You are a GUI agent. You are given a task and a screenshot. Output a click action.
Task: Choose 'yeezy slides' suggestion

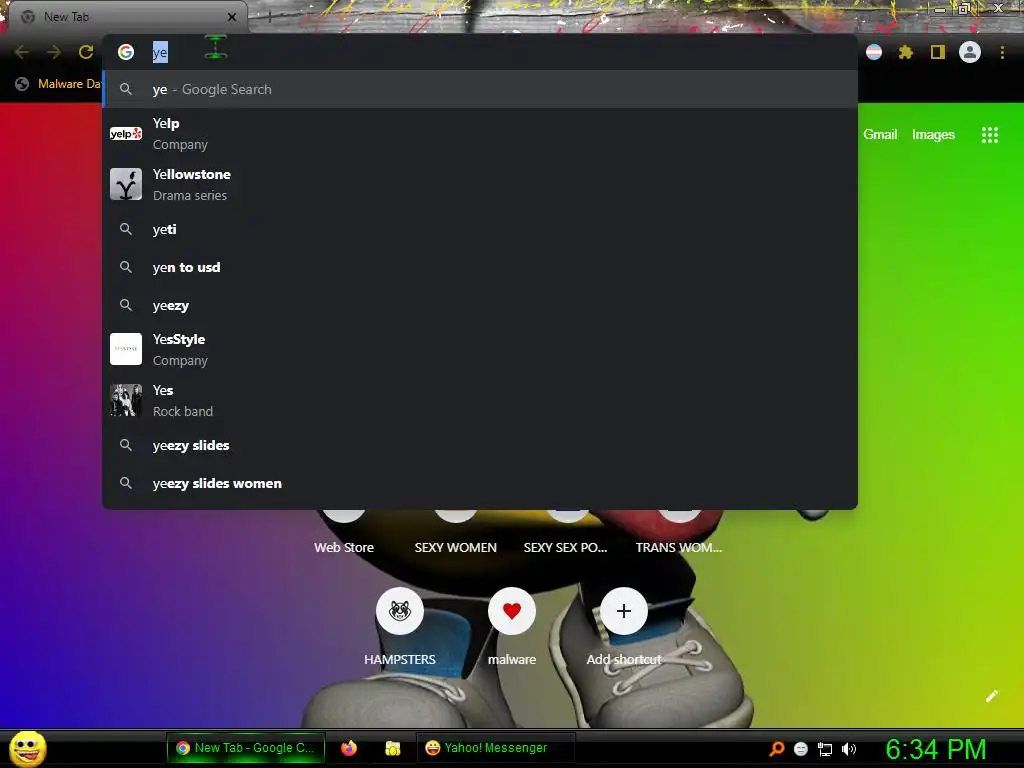coord(480,445)
